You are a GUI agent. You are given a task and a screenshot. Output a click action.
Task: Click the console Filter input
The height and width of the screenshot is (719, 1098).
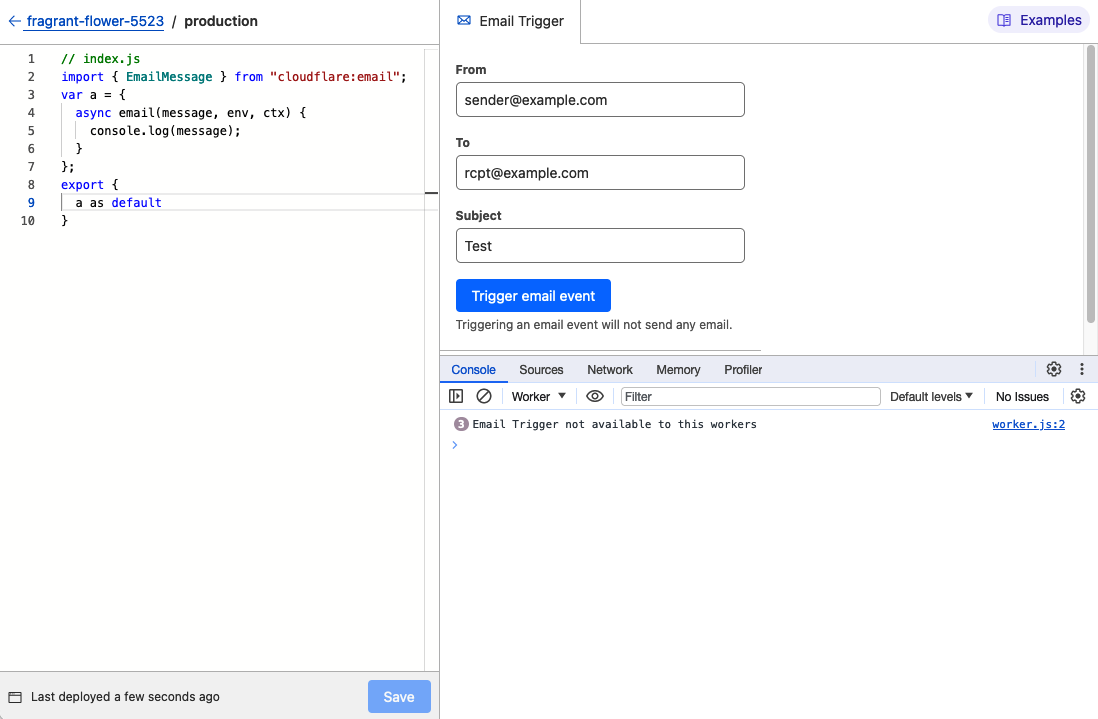click(x=751, y=396)
